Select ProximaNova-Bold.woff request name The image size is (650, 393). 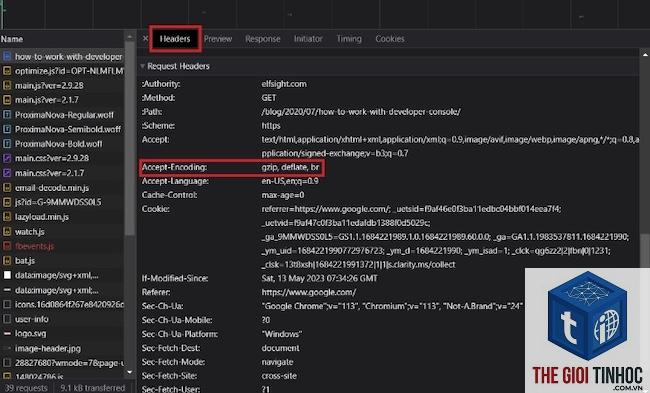pyautogui.click(x=58, y=144)
